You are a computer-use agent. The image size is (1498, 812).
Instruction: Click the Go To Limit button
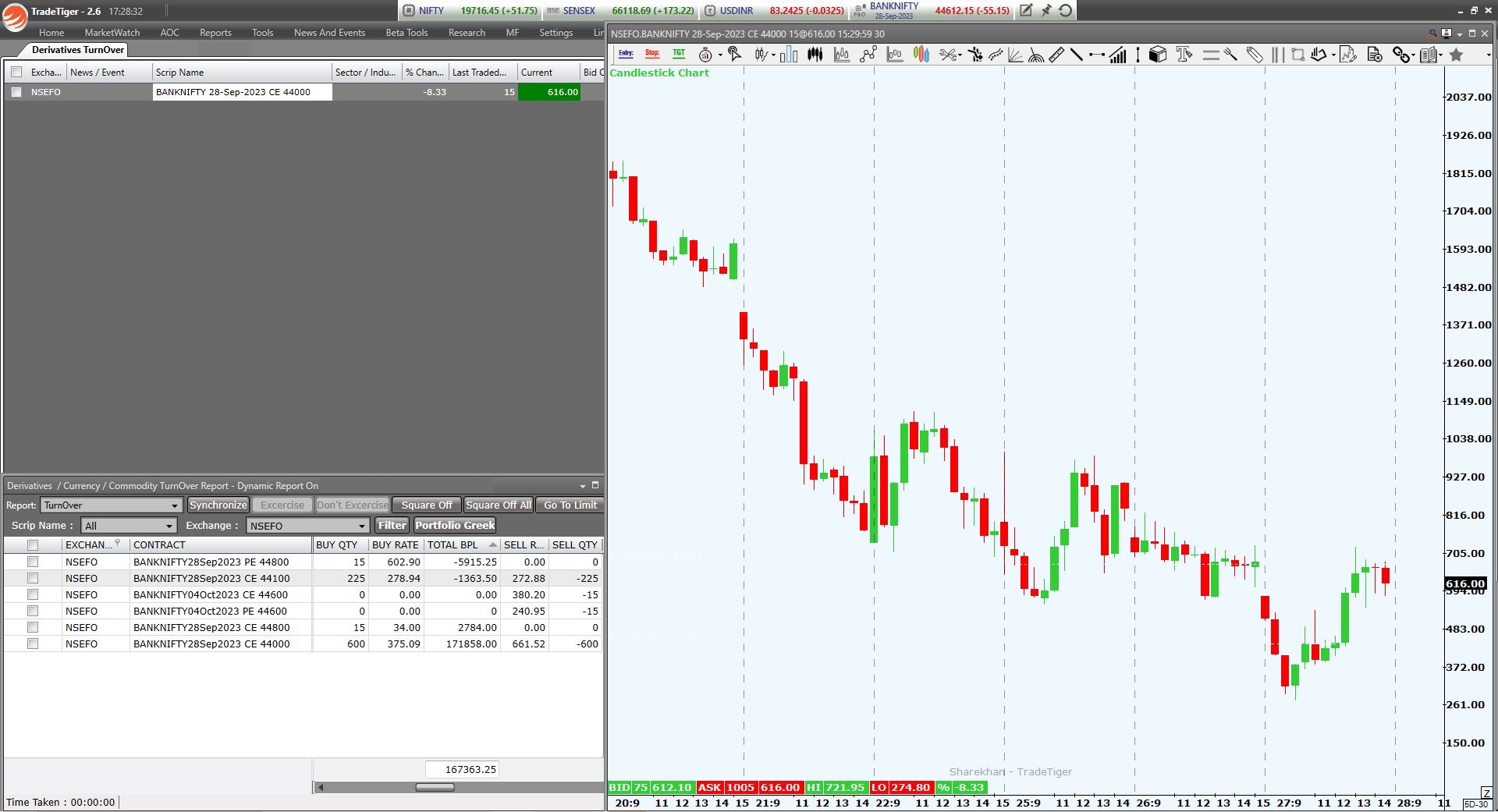pyautogui.click(x=570, y=505)
